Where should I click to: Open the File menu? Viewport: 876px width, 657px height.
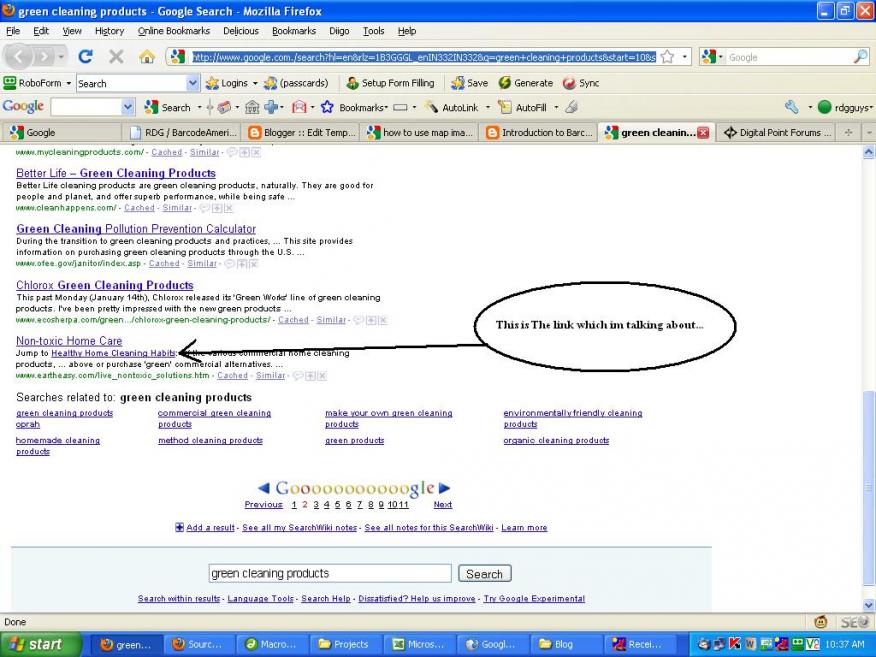13,31
